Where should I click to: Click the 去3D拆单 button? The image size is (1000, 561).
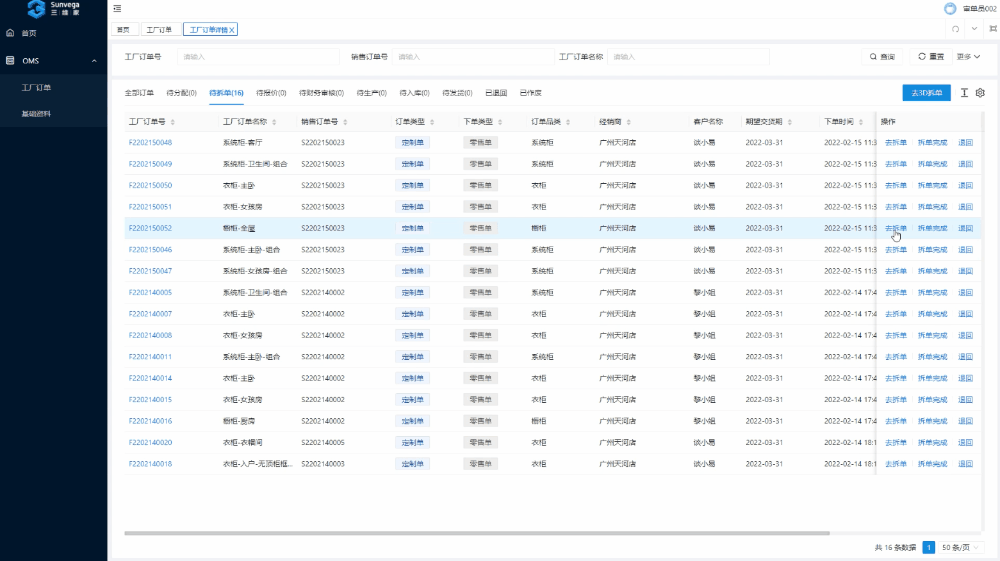pyautogui.click(x=925, y=93)
